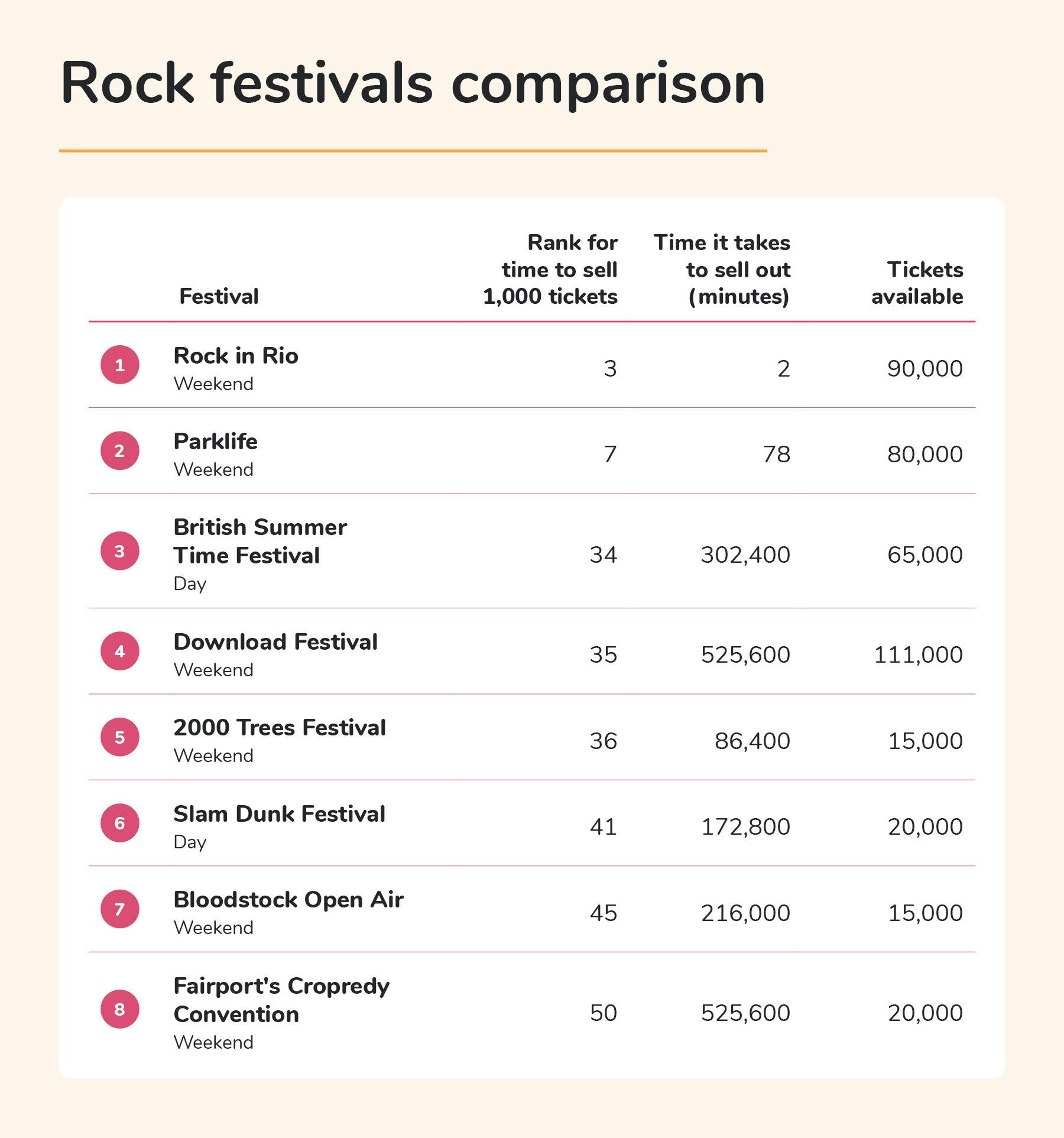
Task: Click the pink number 1 badge
Action: point(120,365)
